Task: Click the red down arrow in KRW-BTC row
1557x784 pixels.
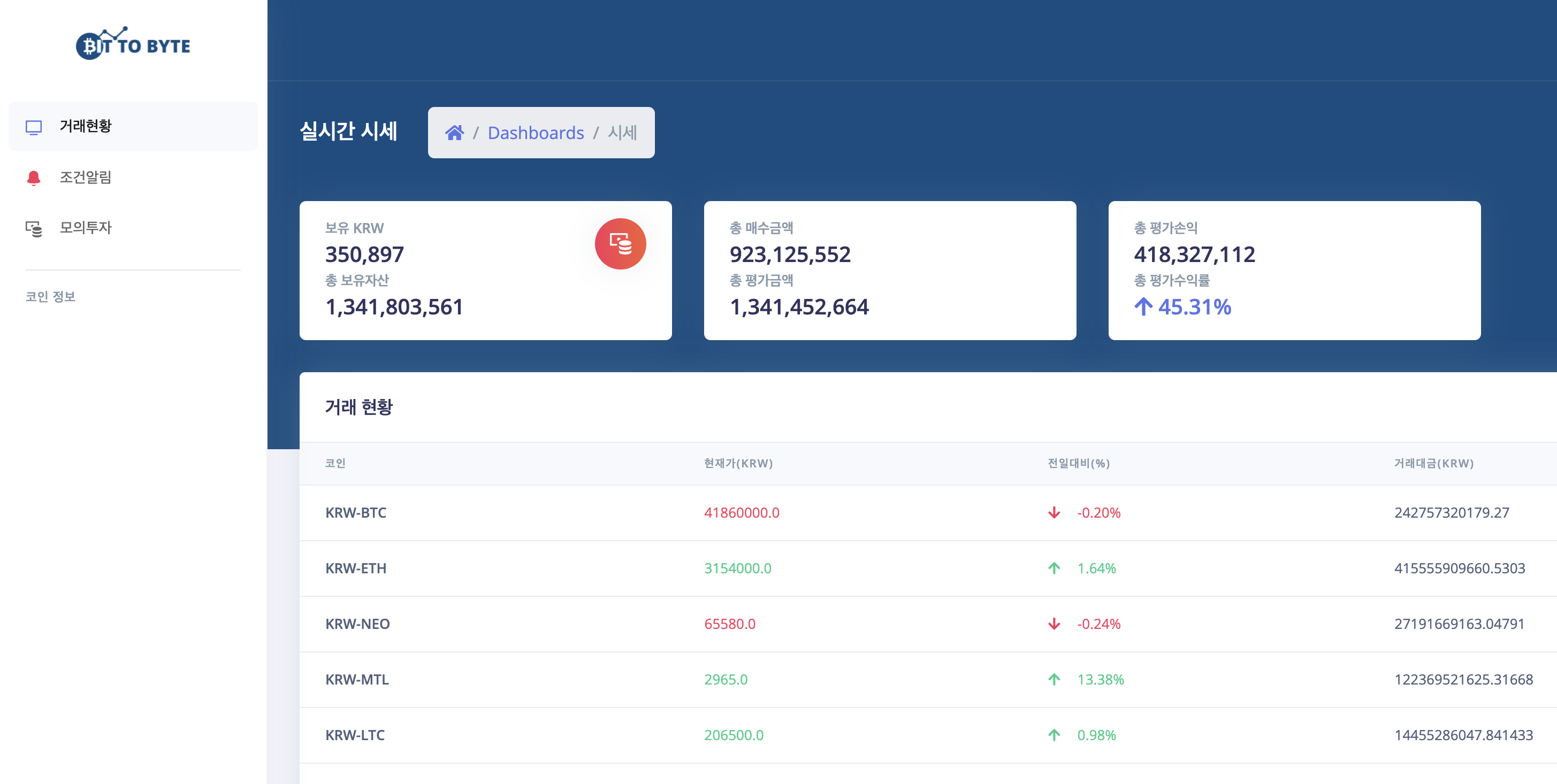Action: point(1054,513)
